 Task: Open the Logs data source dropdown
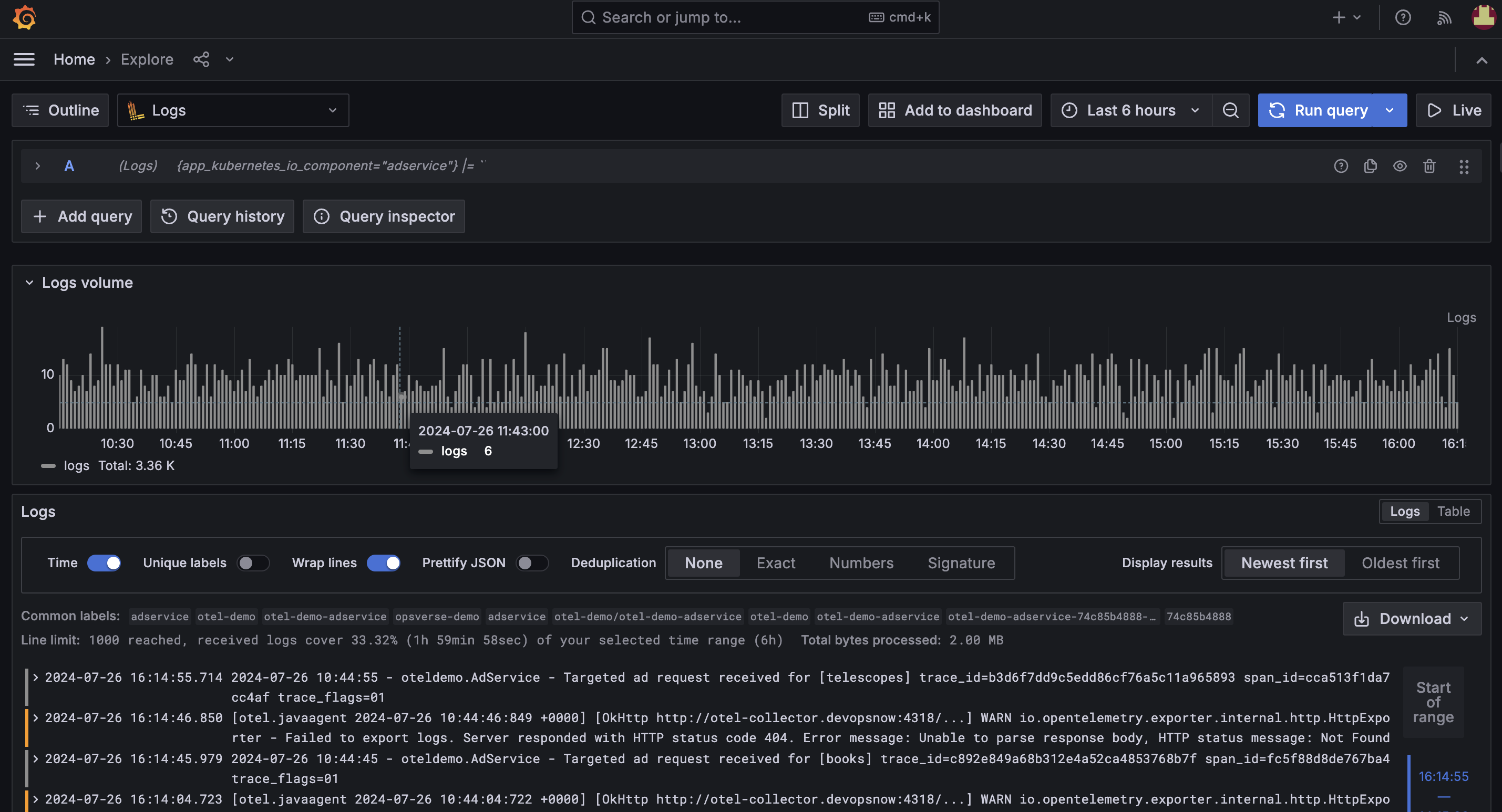coord(232,110)
